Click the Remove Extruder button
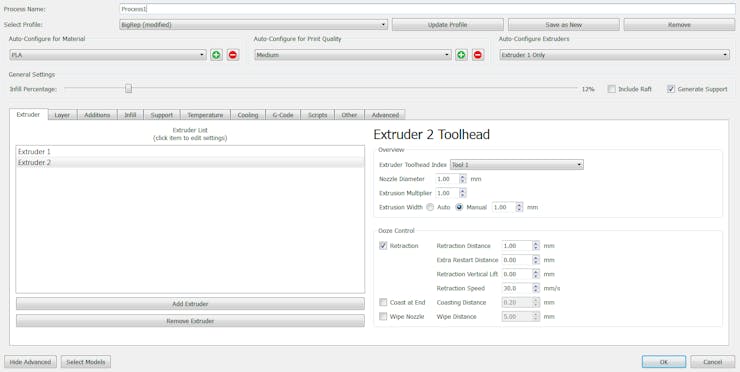740x372 pixels. (190, 321)
